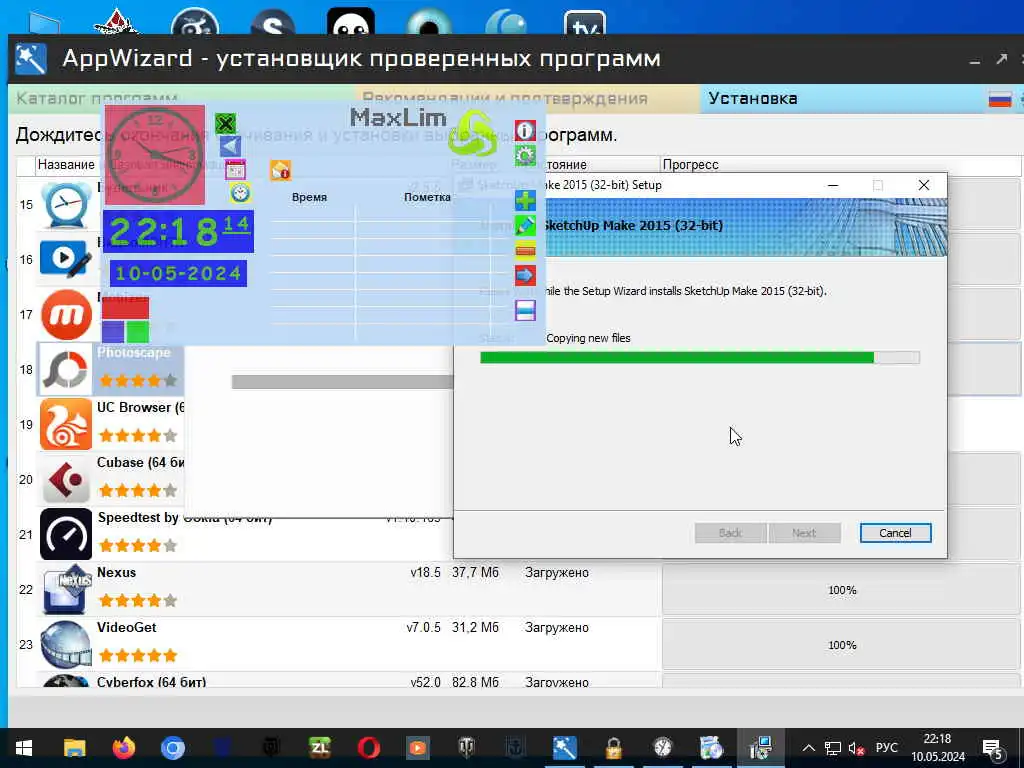
Task: Click the date display 10-05-2024
Action: click(x=178, y=273)
